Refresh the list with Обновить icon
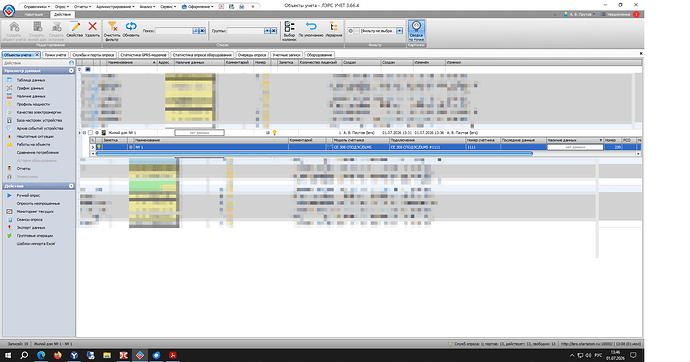 click(131, 29)
